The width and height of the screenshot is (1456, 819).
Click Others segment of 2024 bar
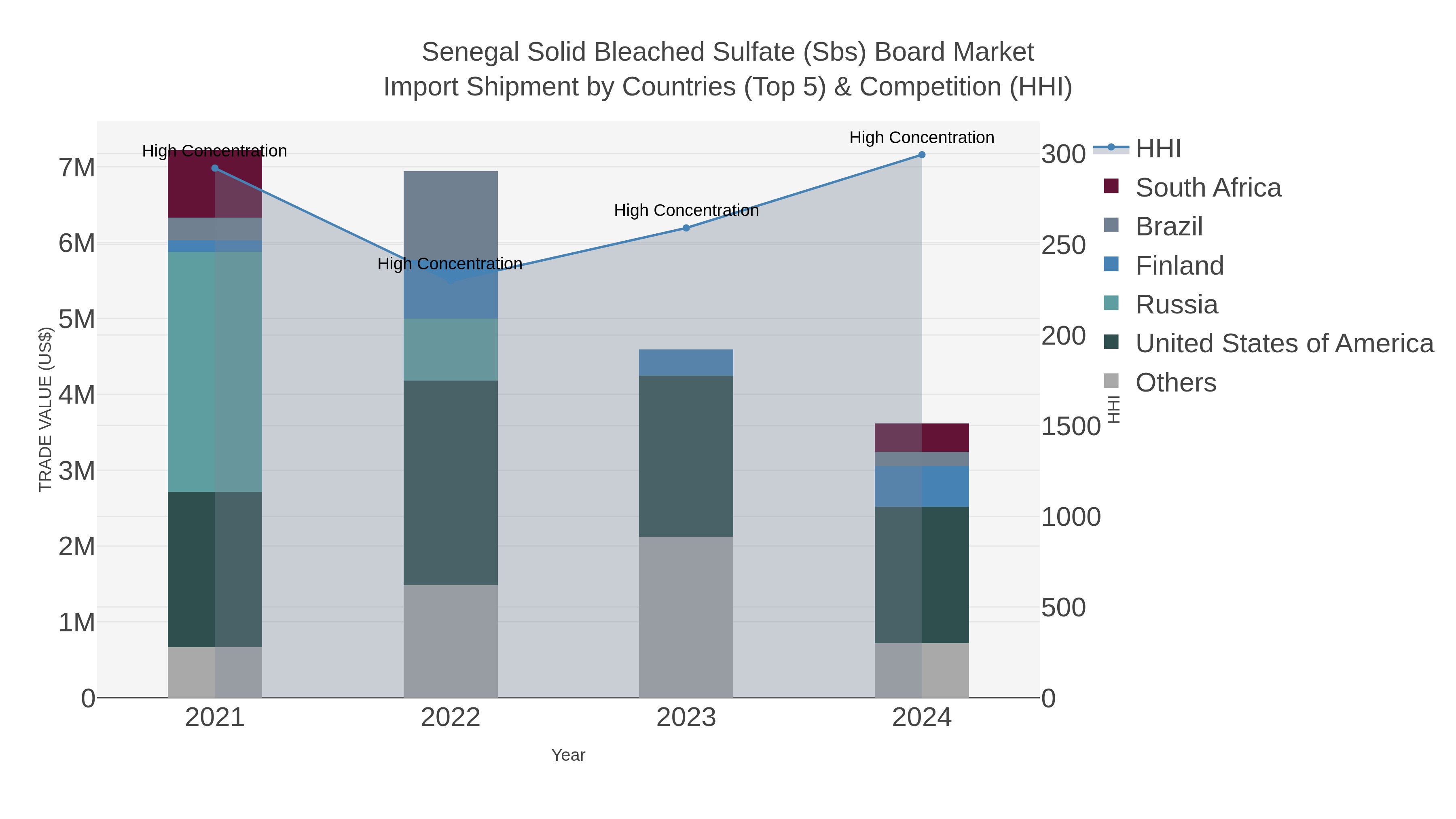coord(922,670)
